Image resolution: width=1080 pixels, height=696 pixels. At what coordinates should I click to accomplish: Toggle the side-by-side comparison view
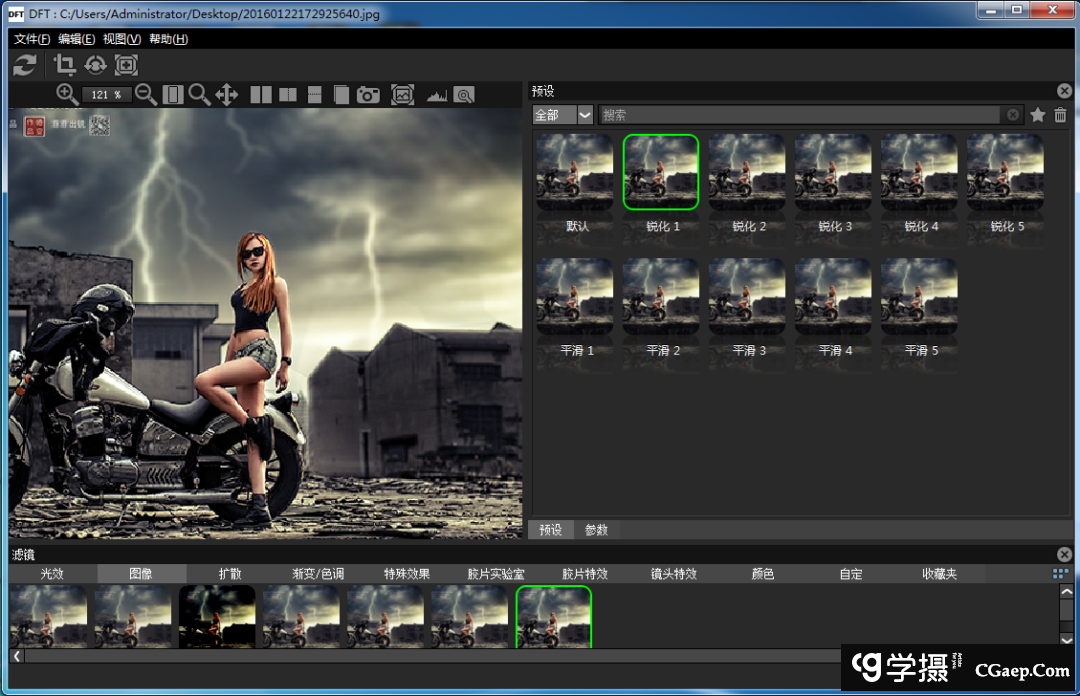point(261,95)
